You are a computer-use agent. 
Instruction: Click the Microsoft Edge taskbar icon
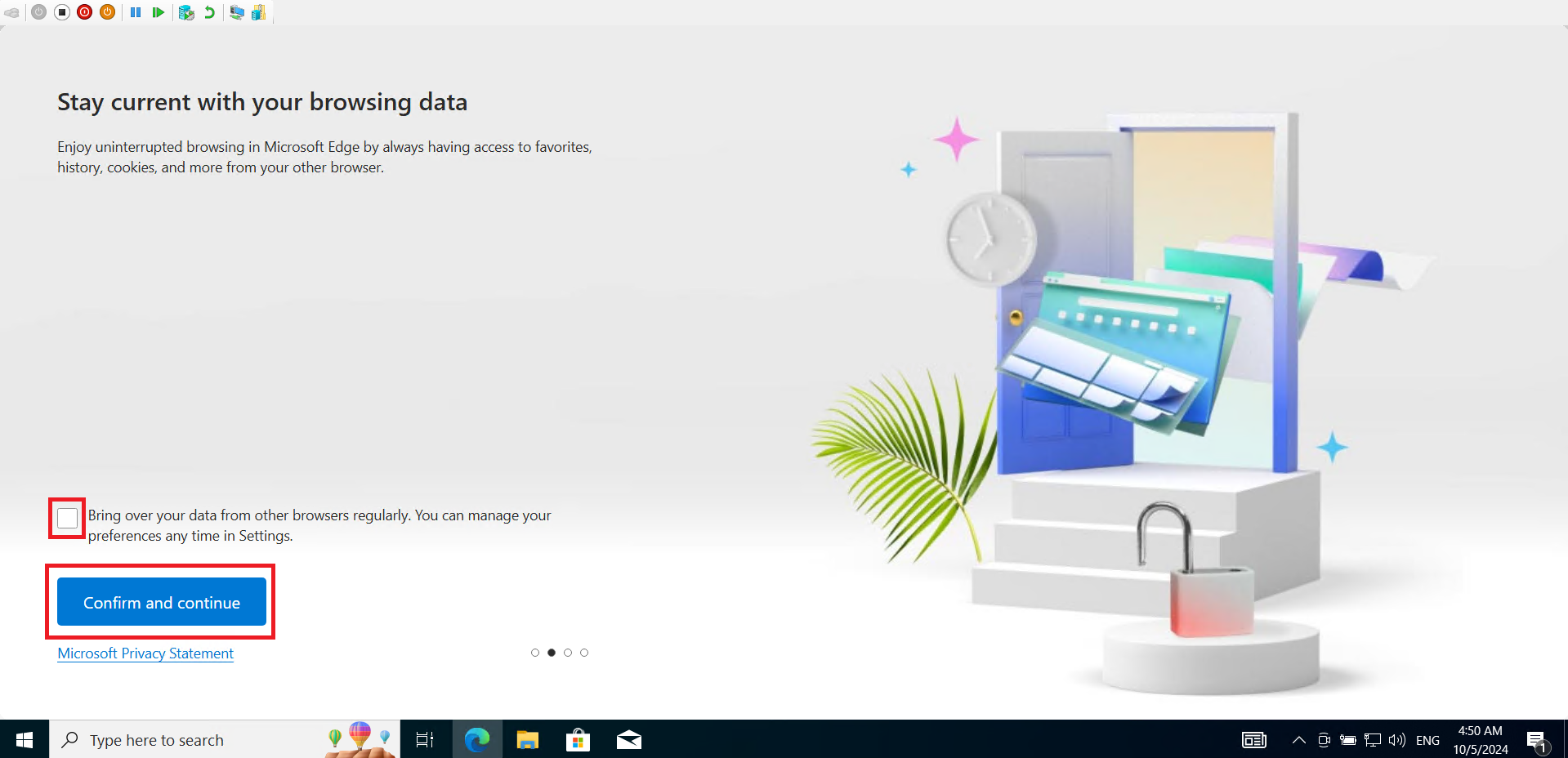(x=477, y=740)
